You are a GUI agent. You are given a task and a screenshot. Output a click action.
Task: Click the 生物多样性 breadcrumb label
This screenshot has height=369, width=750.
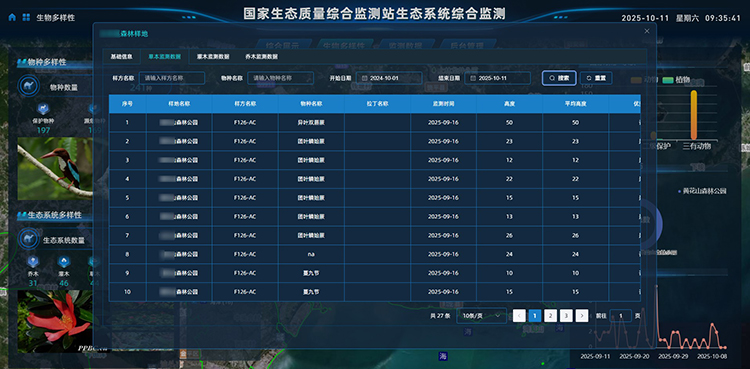(55, 18)
